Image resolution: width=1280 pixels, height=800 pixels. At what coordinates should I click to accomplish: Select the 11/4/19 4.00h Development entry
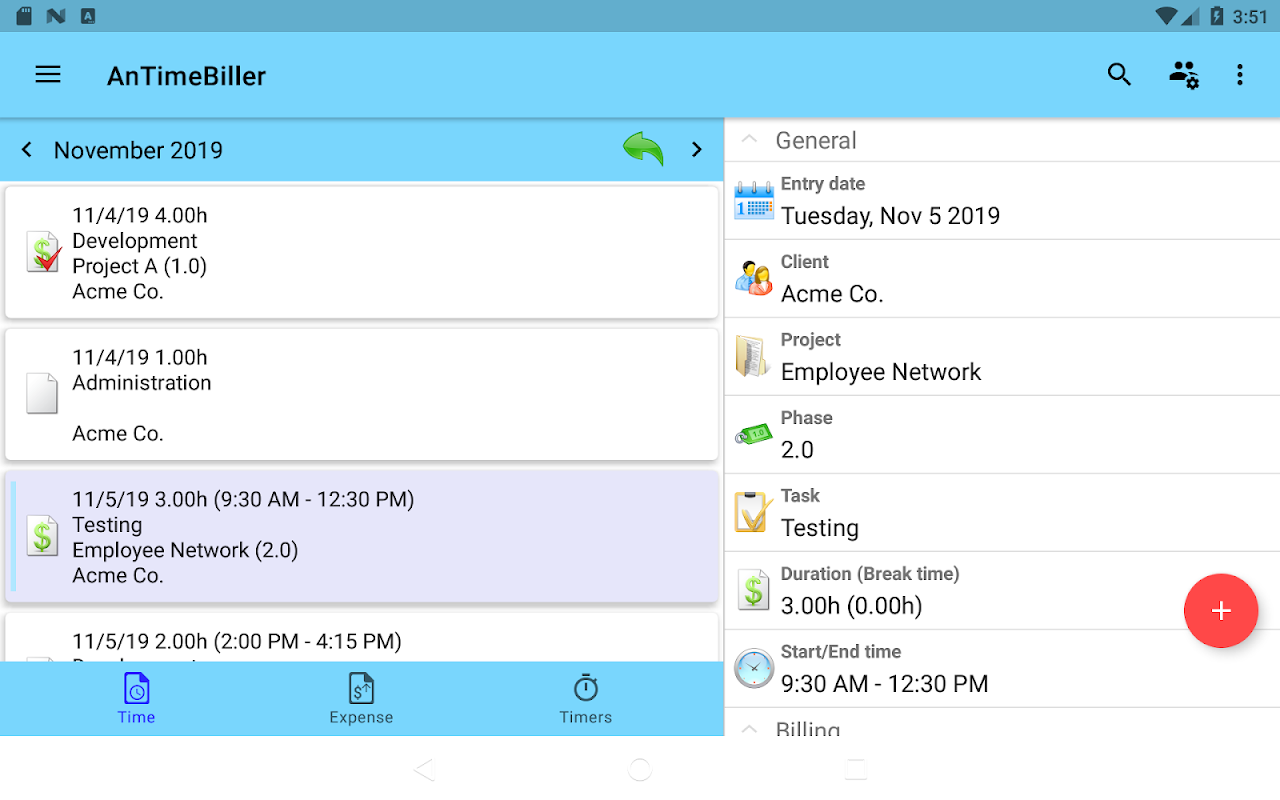362,252
